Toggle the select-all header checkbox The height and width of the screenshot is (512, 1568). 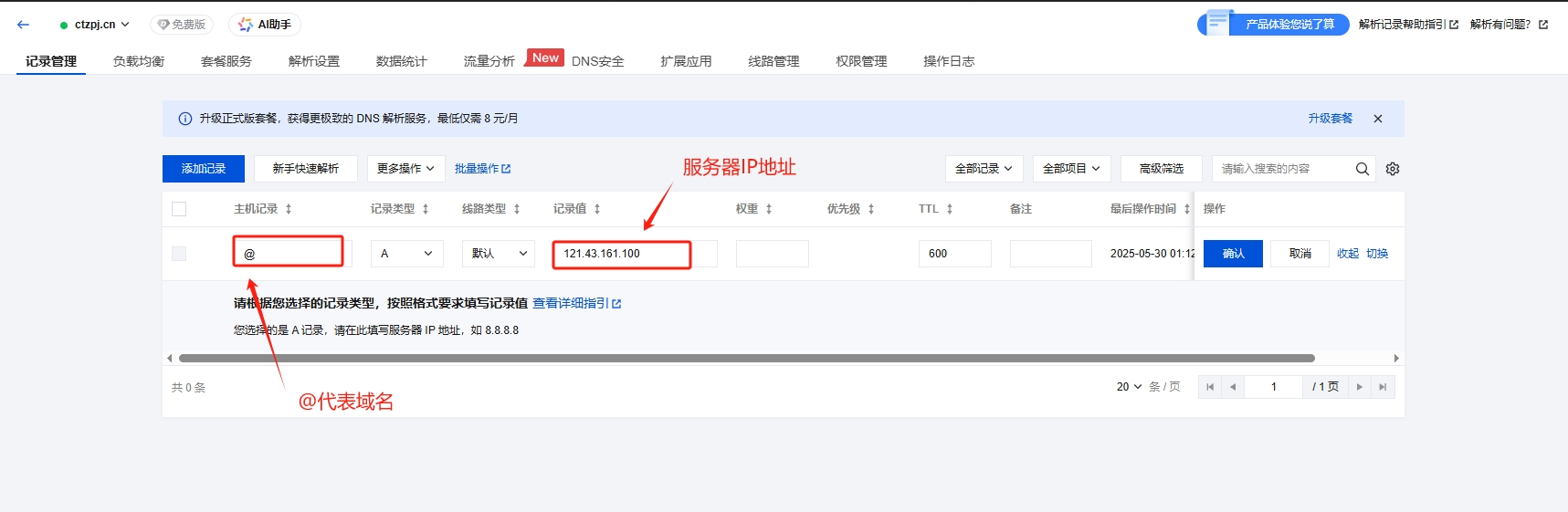(179, 209)
